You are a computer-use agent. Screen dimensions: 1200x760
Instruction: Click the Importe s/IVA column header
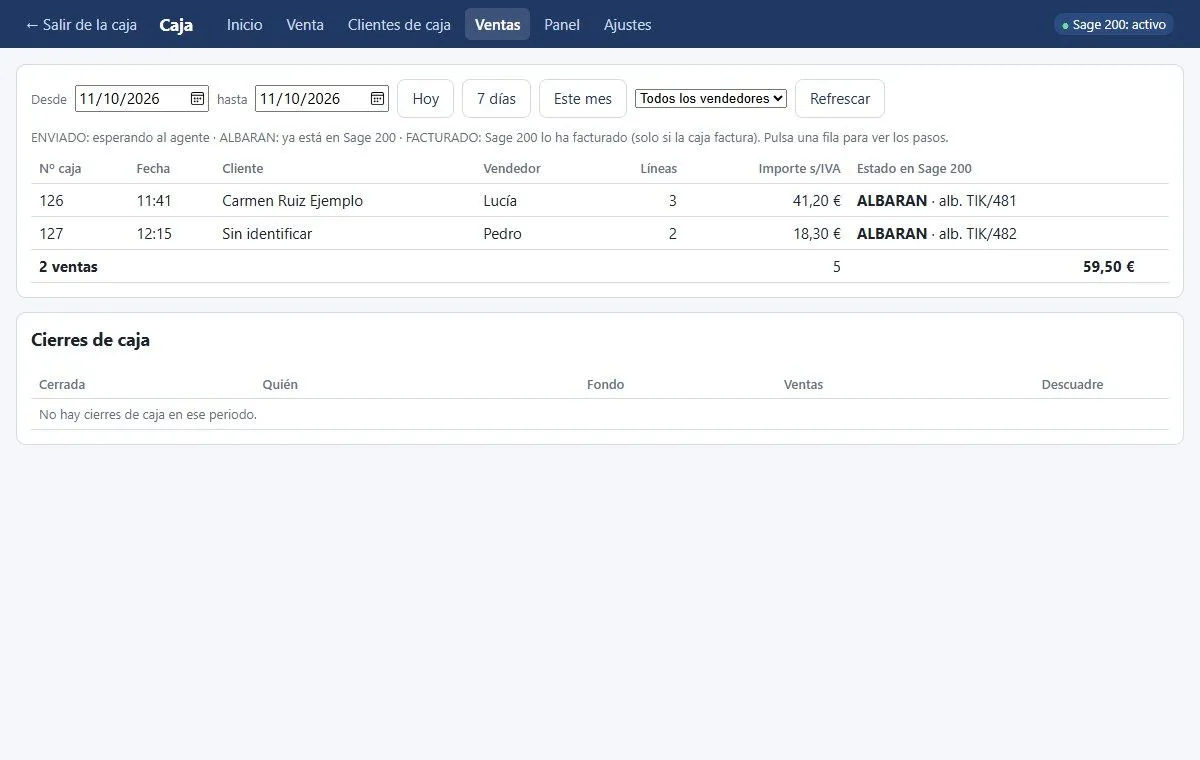point(800,168)
